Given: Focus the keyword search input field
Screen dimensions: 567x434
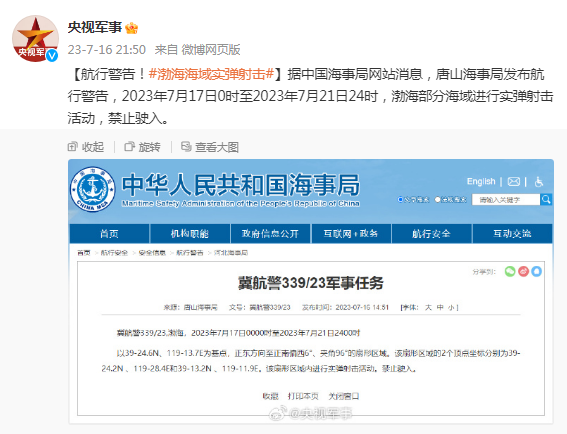Looking at the screenshot, I should click(x=506, y=200).
